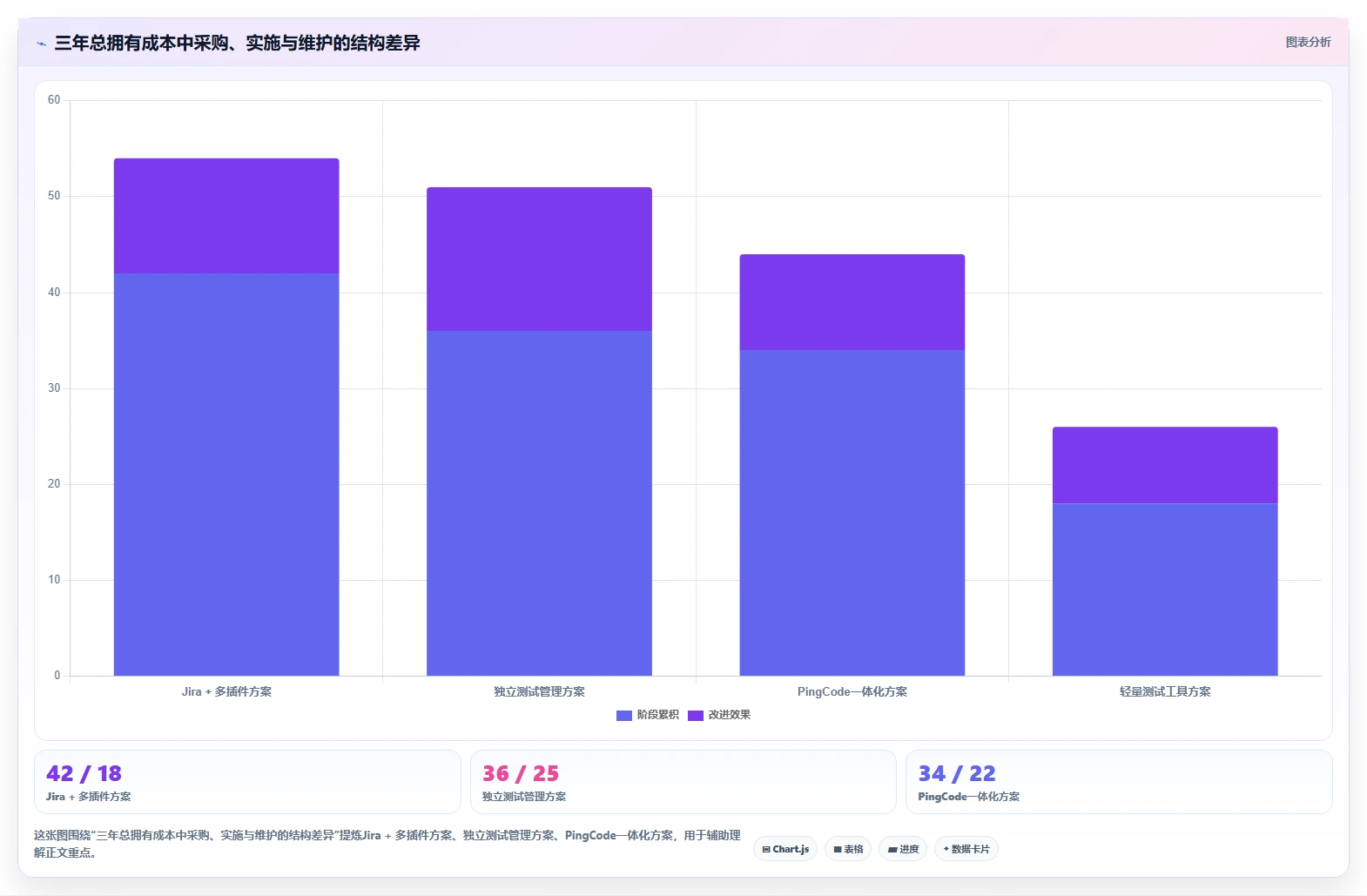The image size is (1367, 896).
Task: Select the purple bar segment for 独立测试管理方案
Action: click(x=539, y=259)
